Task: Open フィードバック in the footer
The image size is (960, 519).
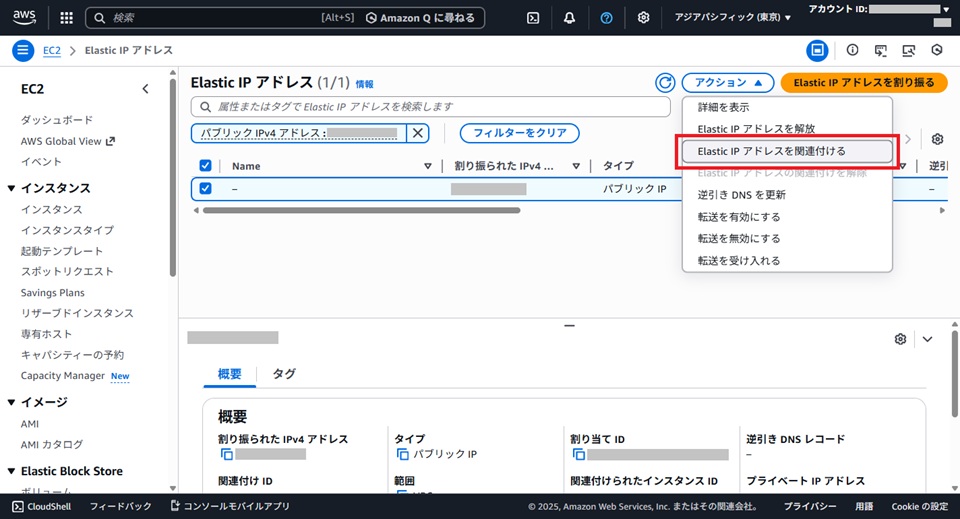Action: 120,507
